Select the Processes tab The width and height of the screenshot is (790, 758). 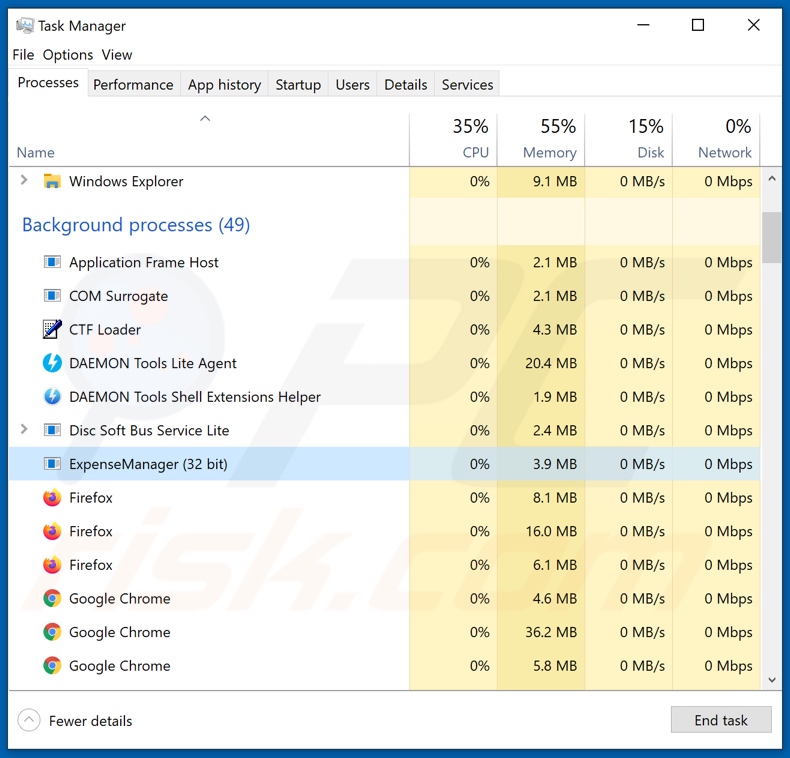48,82
